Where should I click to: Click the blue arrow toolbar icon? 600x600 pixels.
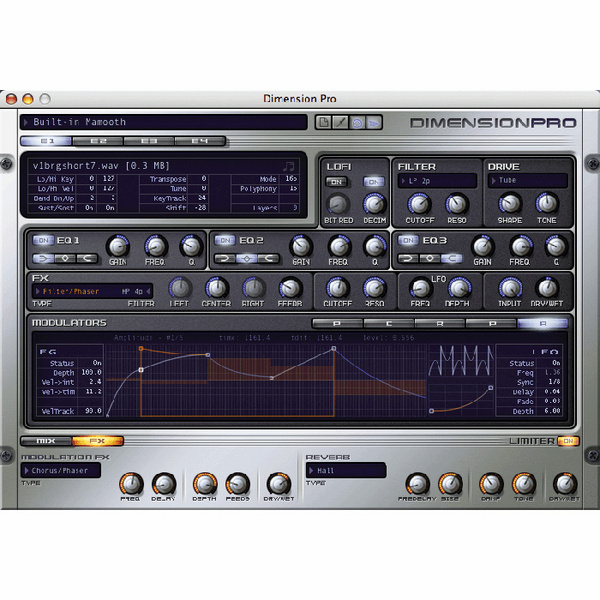[x=374, y=122]
